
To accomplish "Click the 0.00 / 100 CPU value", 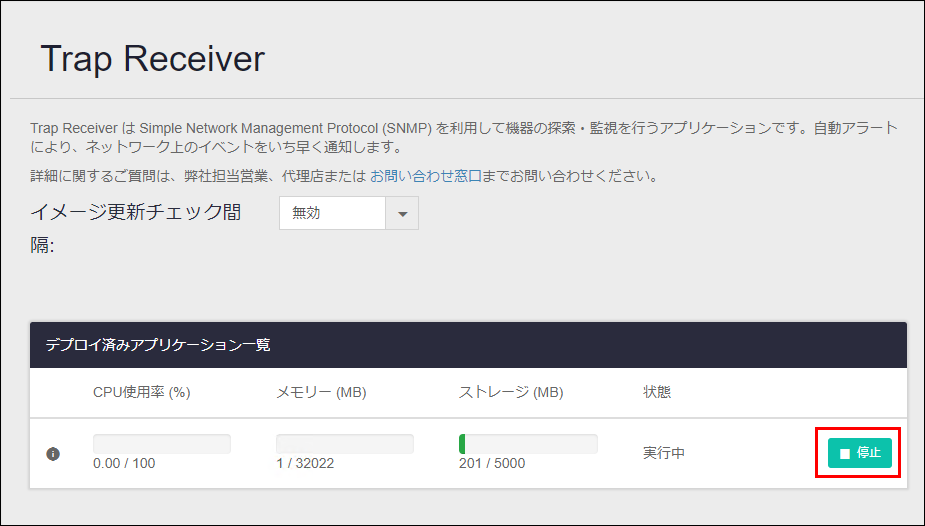I will [x=124, y=463].
